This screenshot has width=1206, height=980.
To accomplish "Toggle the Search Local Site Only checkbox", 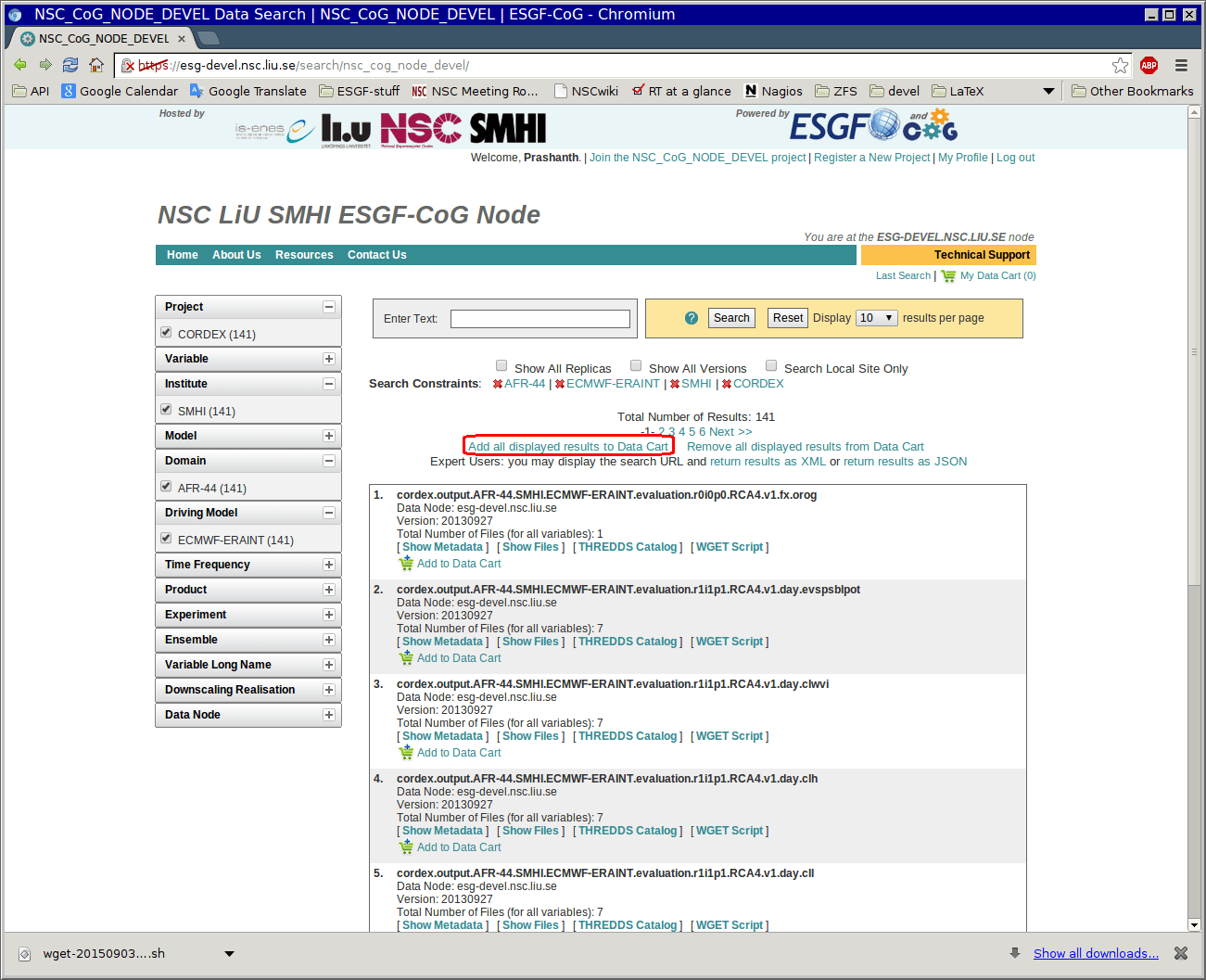I will coord(771,365).
